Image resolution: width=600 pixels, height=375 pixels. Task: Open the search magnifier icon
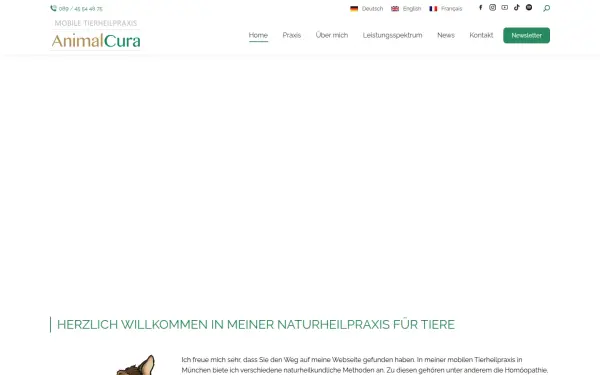tap(547, 8)
